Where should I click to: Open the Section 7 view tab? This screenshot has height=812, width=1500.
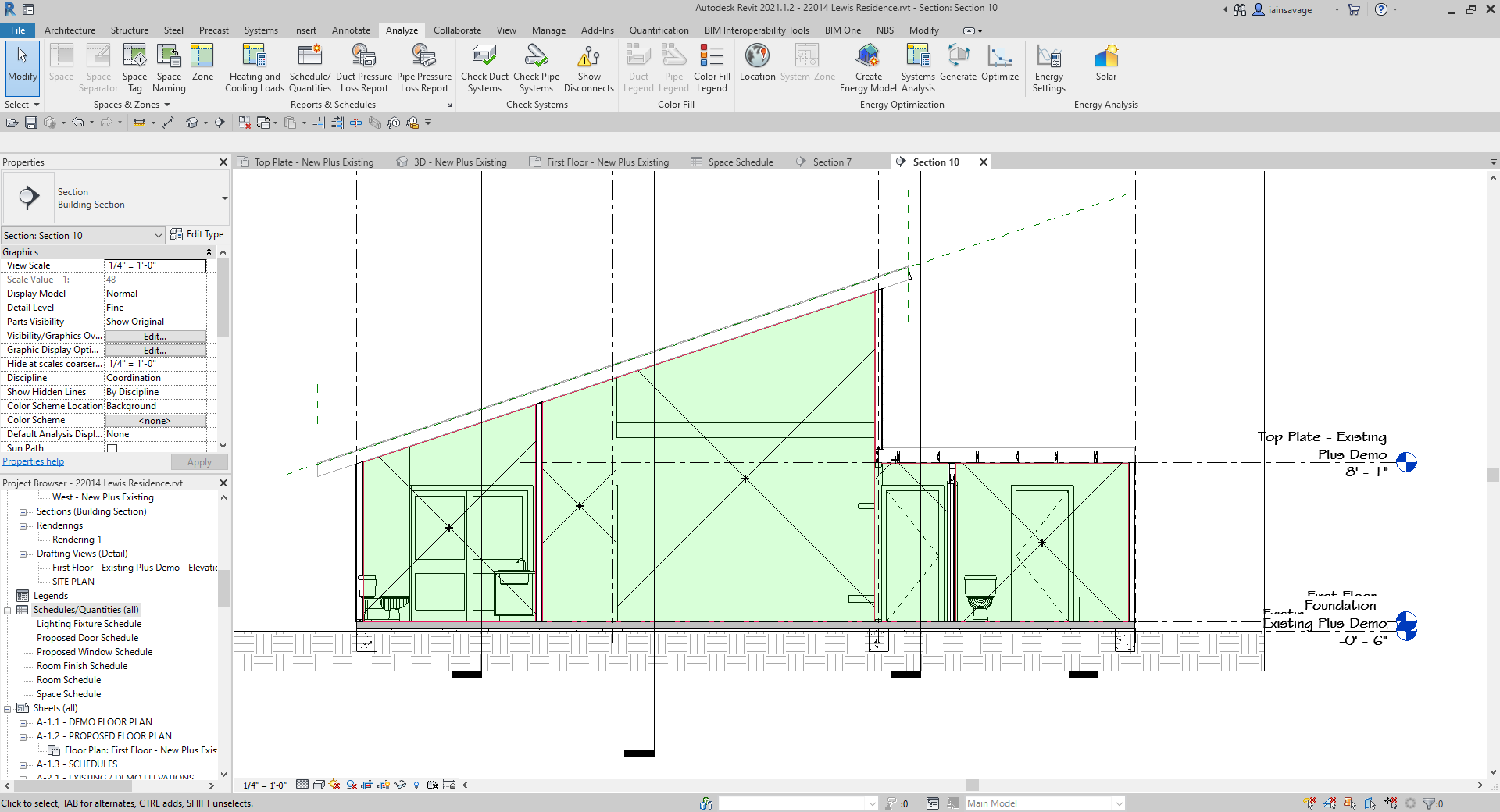coord(830,162)
